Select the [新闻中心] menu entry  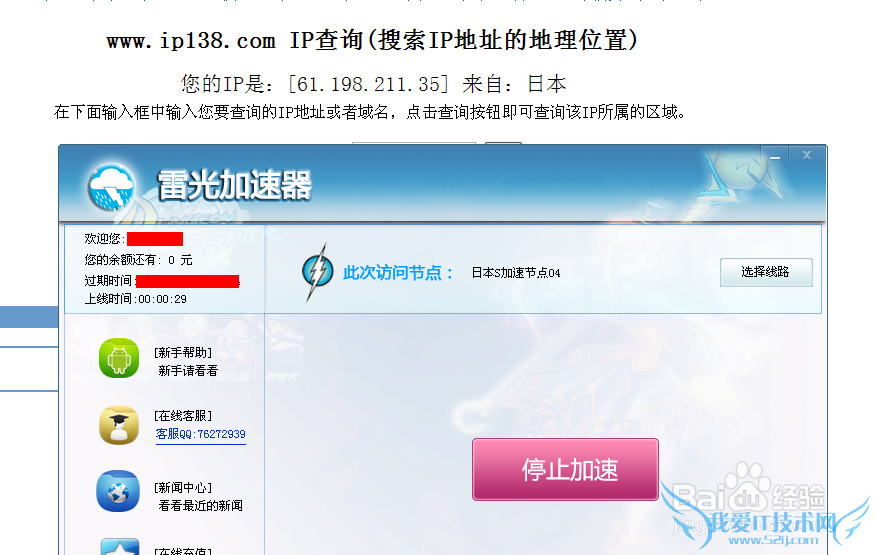[x=183, y=488]
